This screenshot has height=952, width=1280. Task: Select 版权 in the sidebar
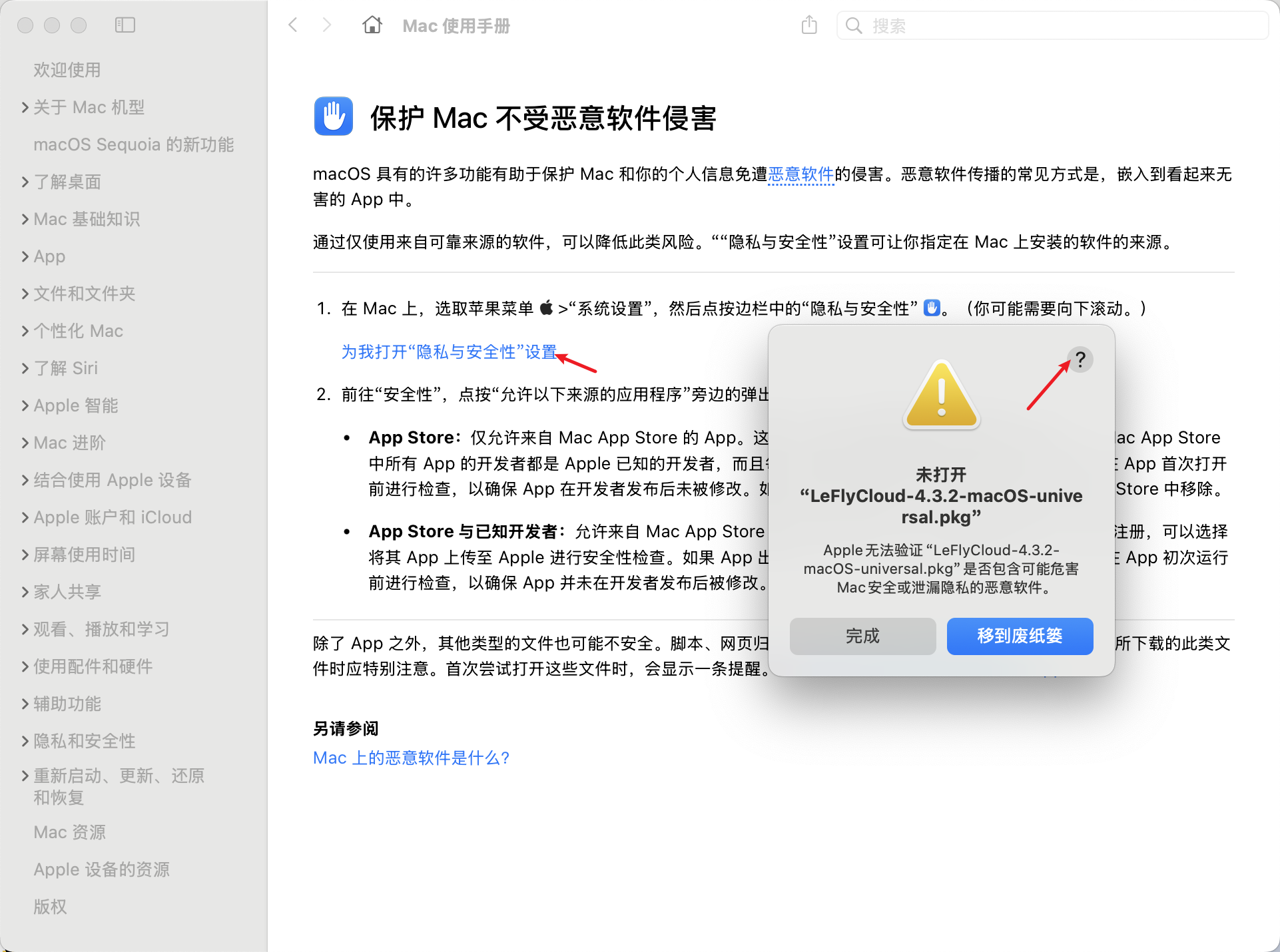(51, 907)
